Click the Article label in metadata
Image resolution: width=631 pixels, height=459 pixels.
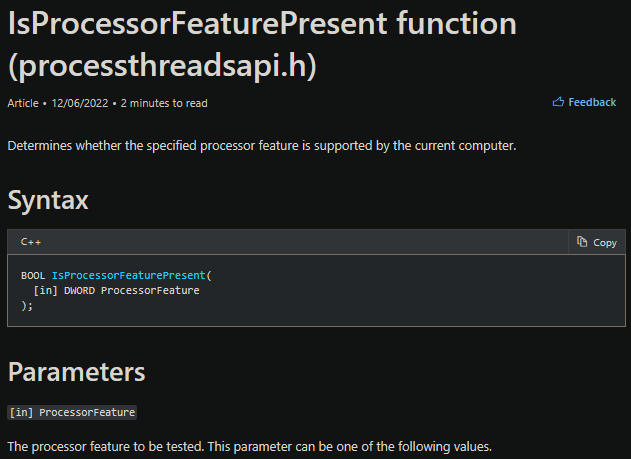(x=23, y=103)
